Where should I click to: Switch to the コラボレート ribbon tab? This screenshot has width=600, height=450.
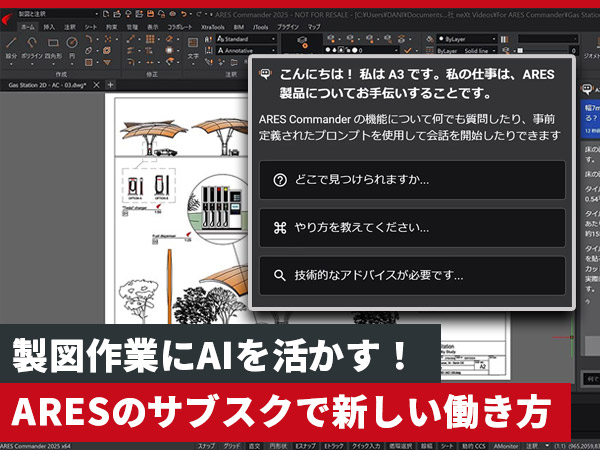[x=179, y=27]
